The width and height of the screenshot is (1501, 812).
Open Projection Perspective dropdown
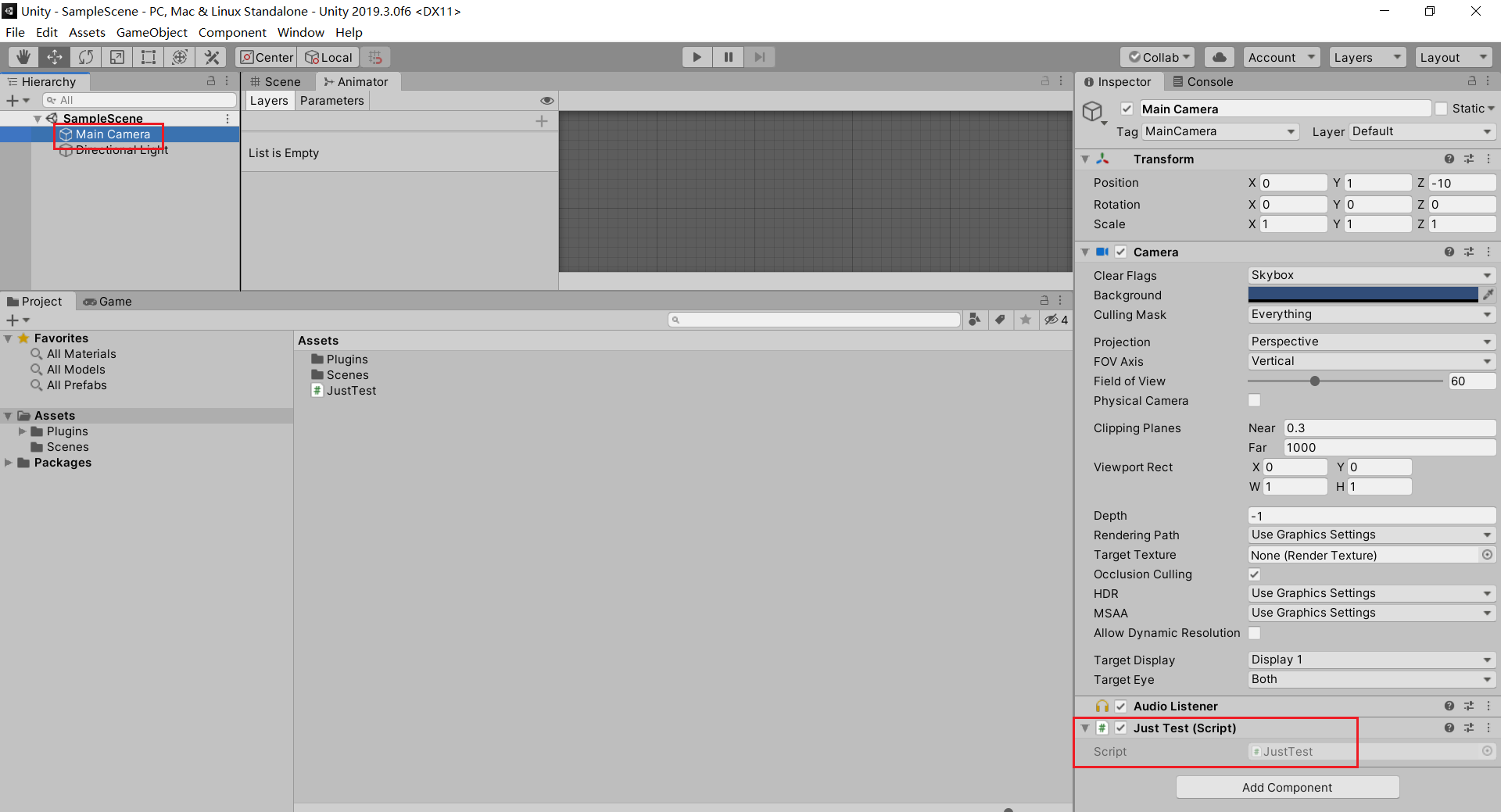tap(1371, 342)
